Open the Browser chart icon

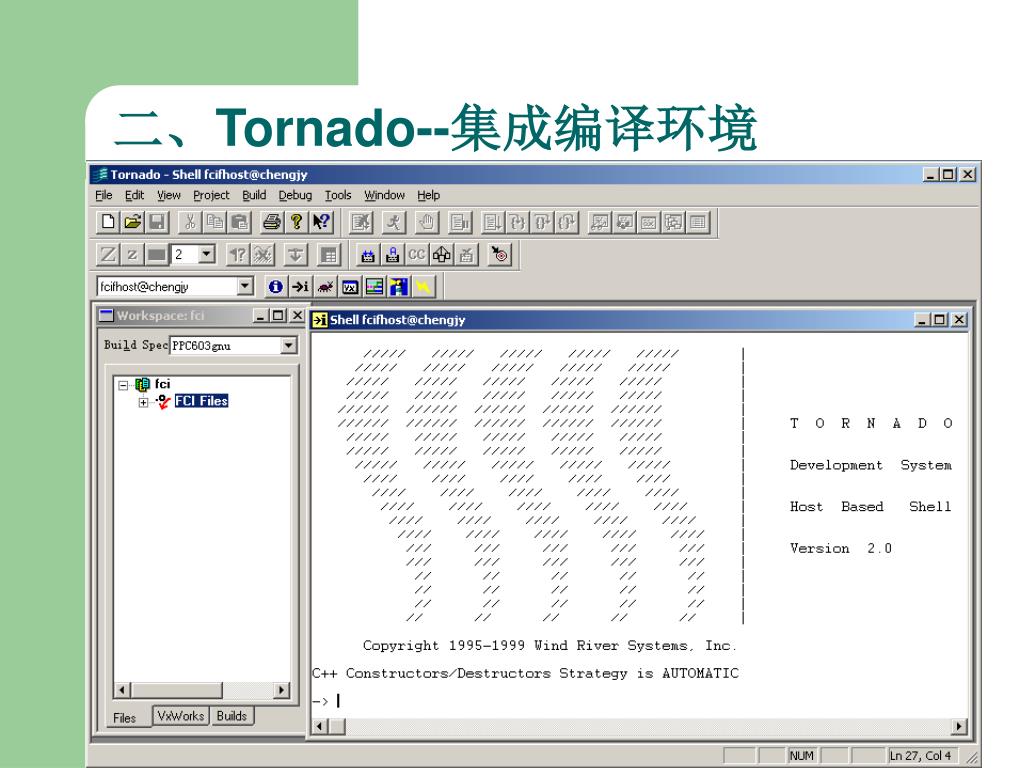click(375, 286)
